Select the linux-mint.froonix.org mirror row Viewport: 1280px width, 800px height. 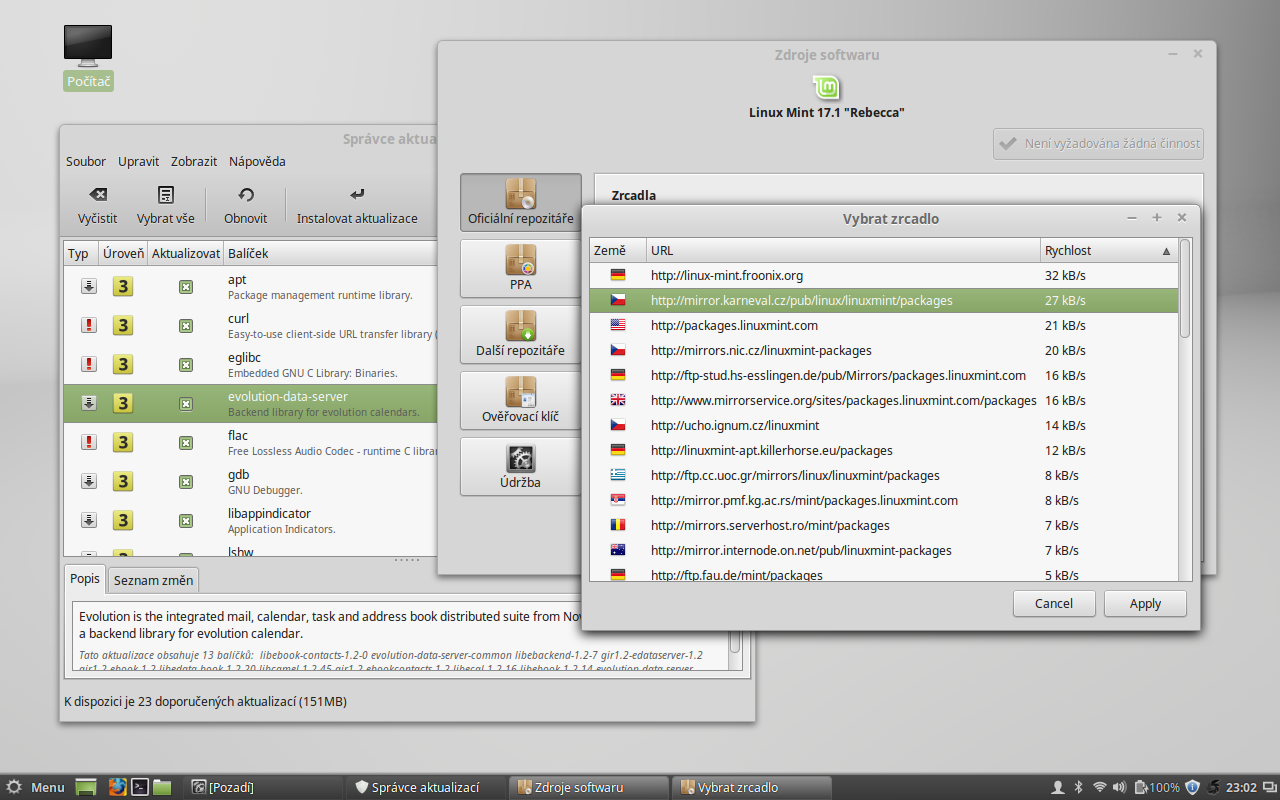800,275
